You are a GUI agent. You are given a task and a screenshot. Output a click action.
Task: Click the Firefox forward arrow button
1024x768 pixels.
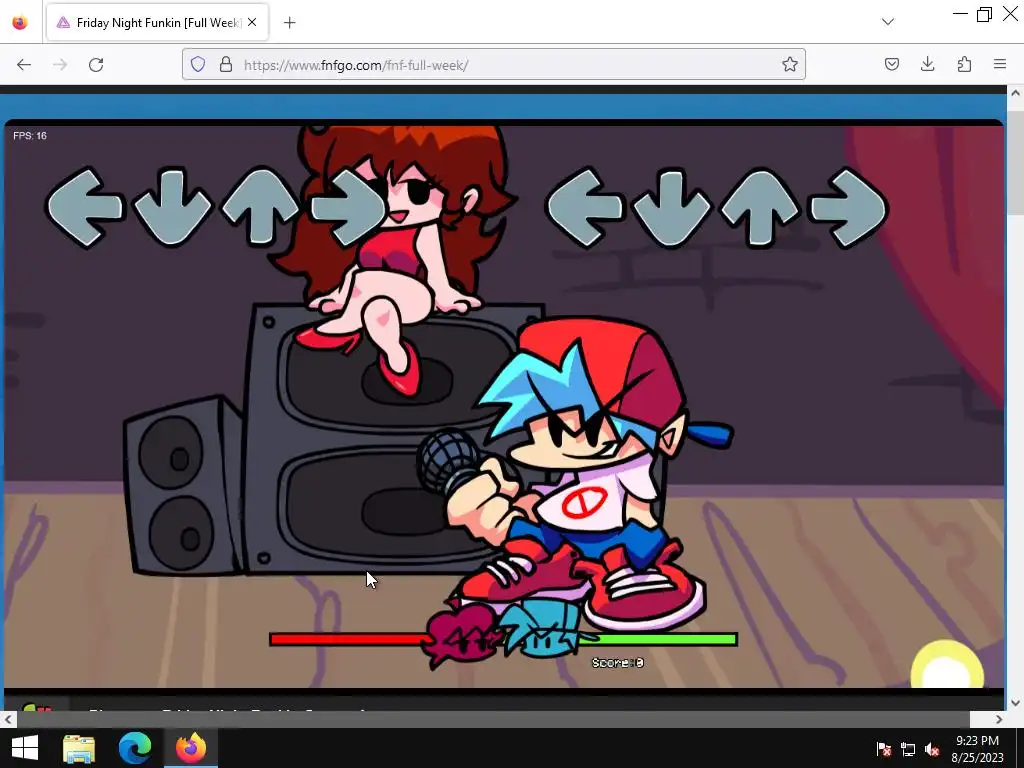60,65
